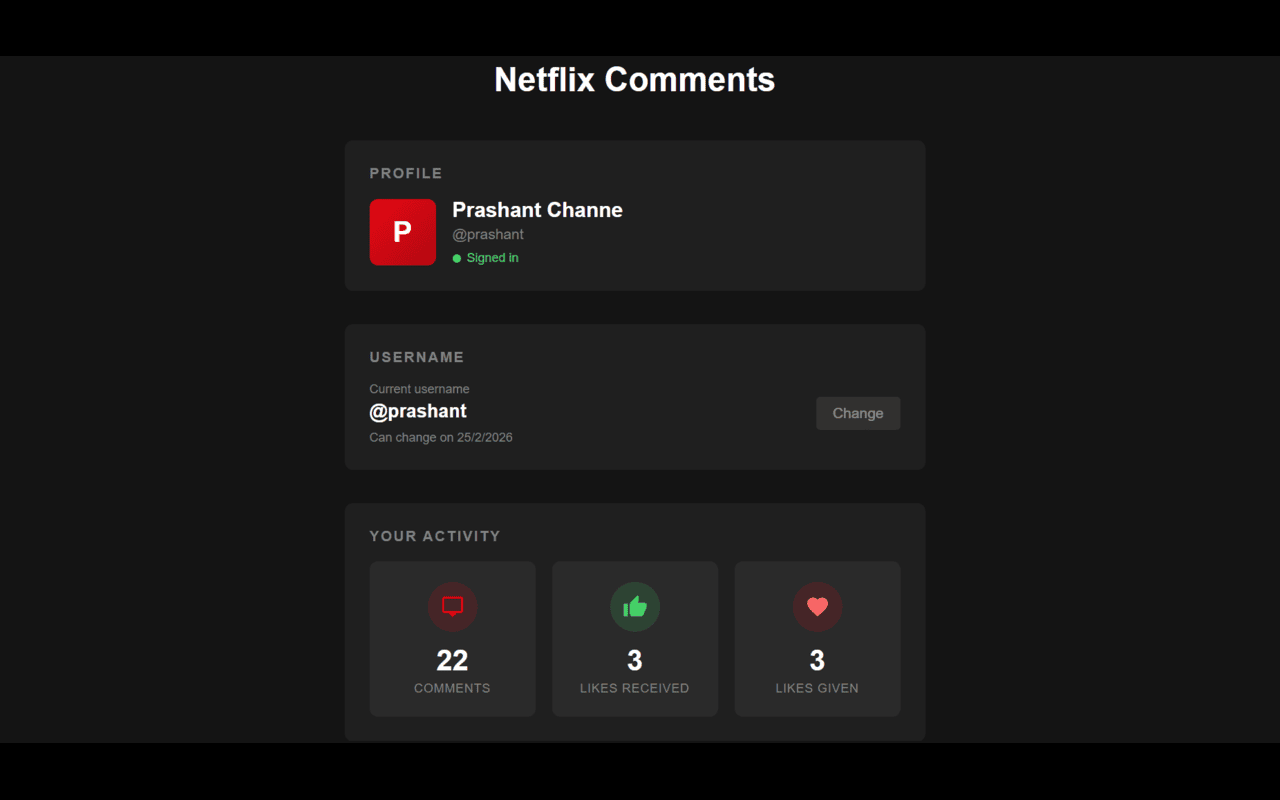Viewport: 1280px width, 800px height.
Task: Click the Current username label
Action: tap(419, 389)
